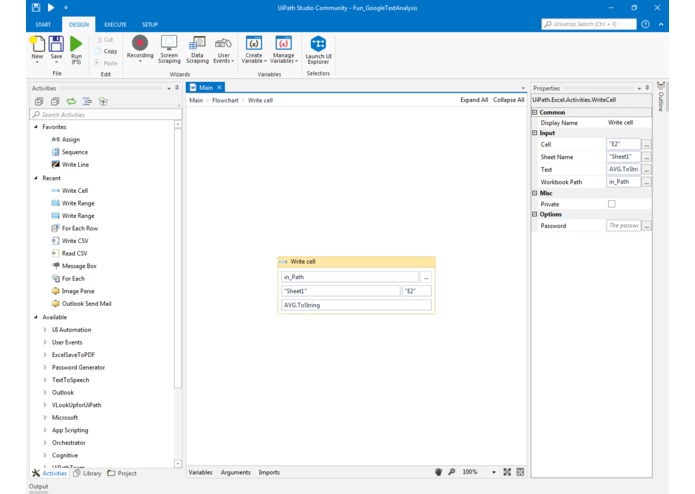This screenshot has width=695, height=494.
Task: Click the Cut command in Edit group
Action: click(105, 40)
